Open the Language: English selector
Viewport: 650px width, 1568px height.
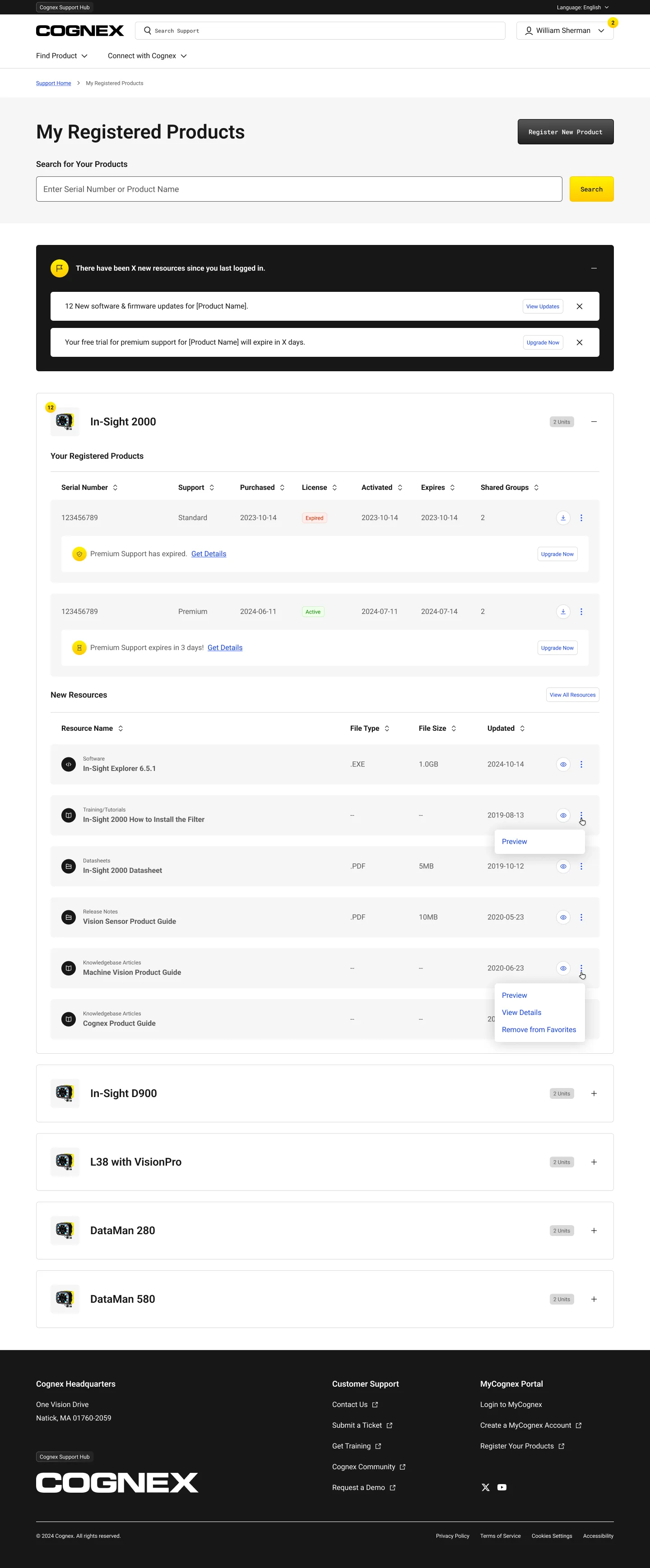click(582, 7)
